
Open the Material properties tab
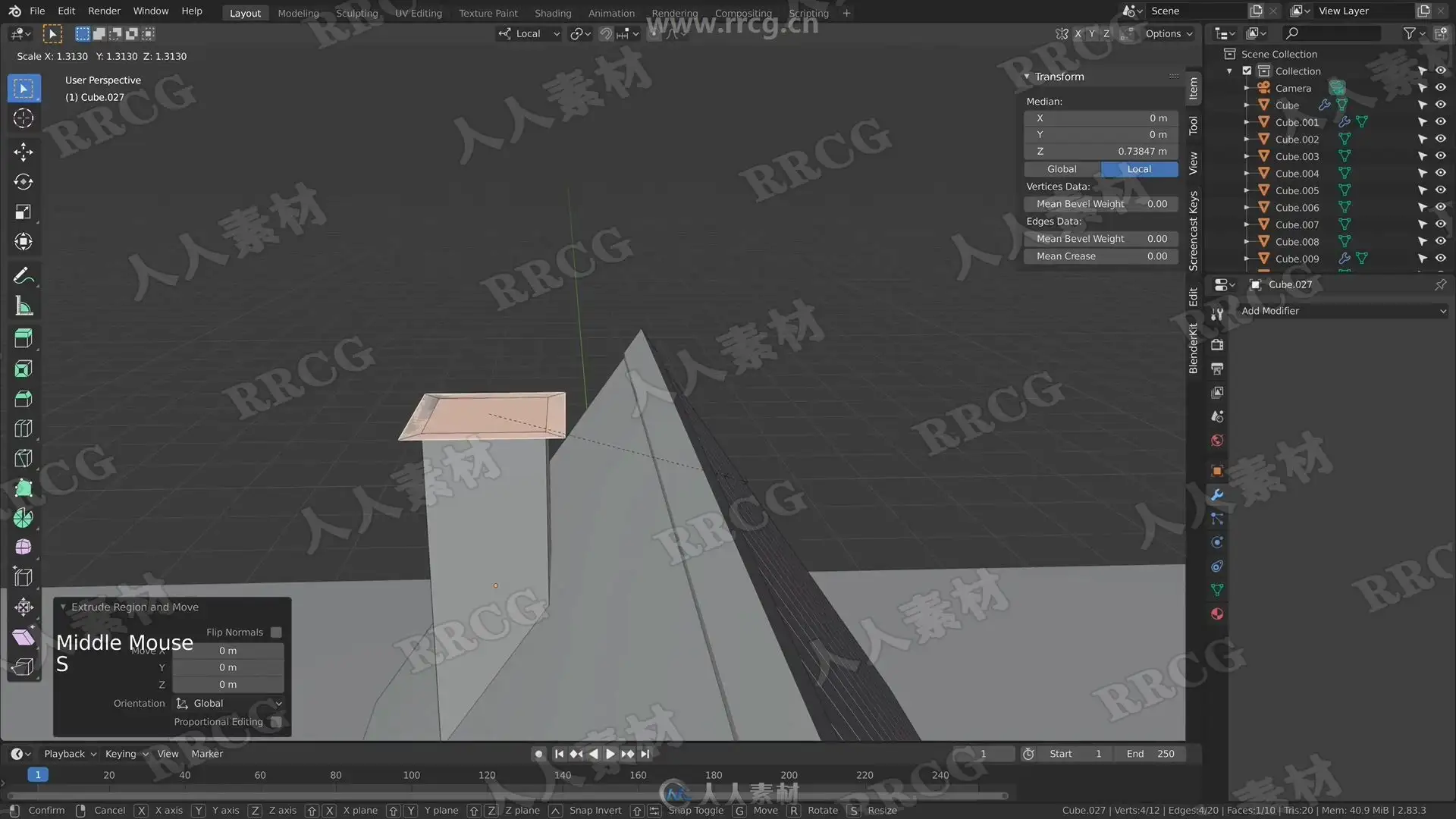tap(1217, 614)
